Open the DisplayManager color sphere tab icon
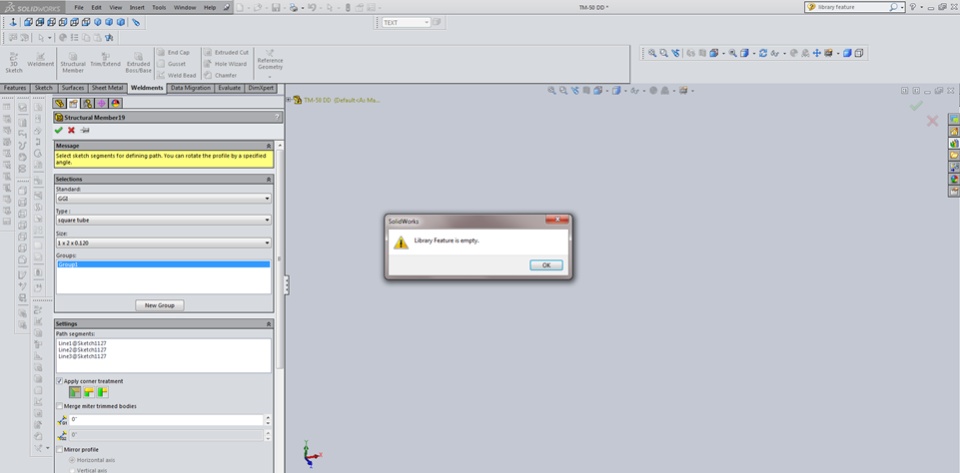The height and width of the screenshot is (473, 960). tap(116, 103)
